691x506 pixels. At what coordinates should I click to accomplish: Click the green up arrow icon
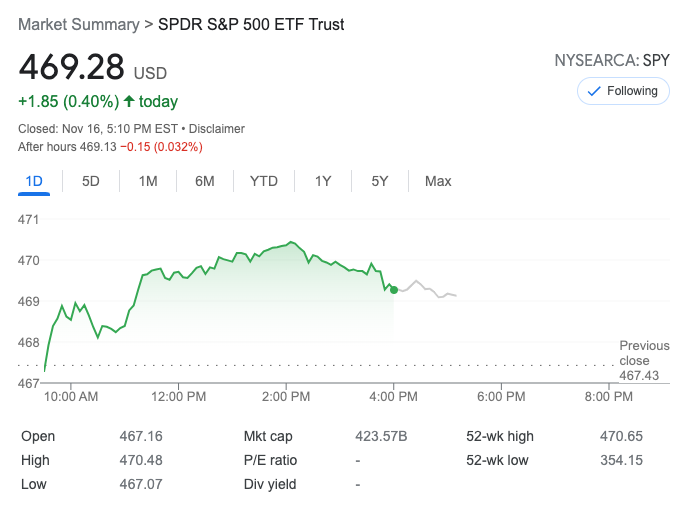tap(129, 101)
